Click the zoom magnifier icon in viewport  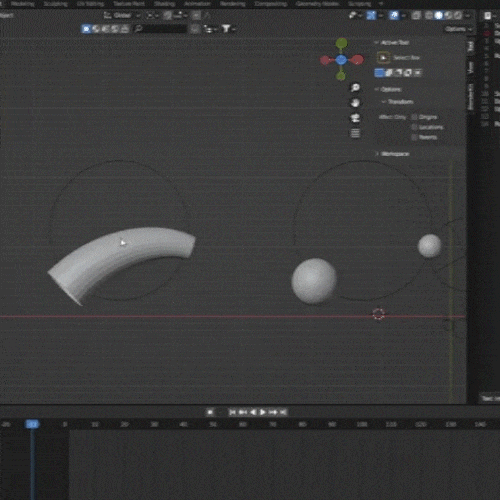[x=355, y=88]
